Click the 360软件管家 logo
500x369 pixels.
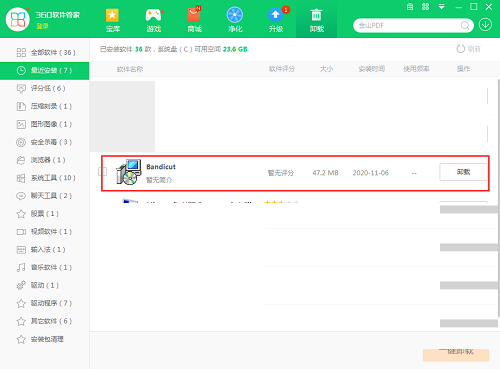click(18, 20)
